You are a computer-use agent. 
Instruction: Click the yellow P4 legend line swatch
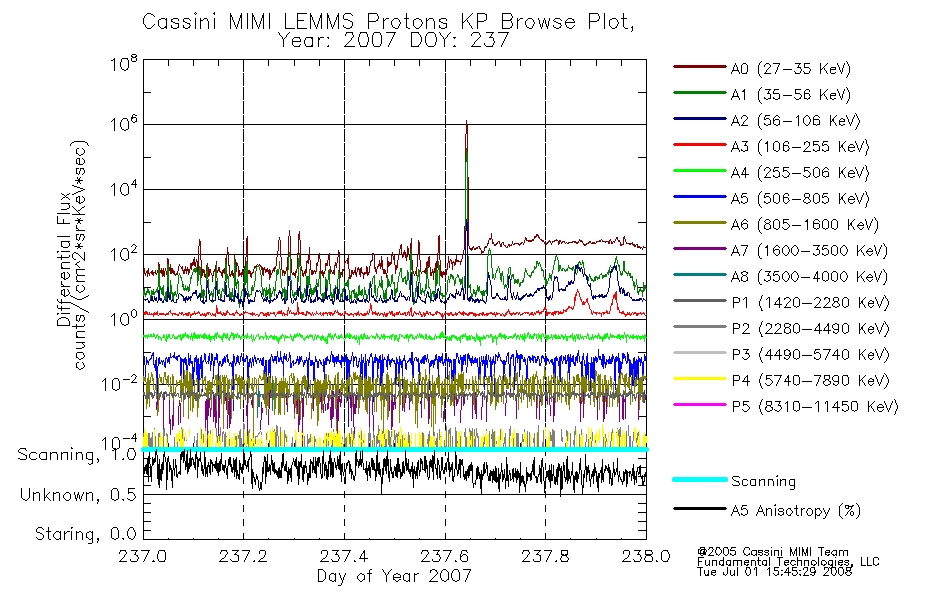click(x=700, y=379)
